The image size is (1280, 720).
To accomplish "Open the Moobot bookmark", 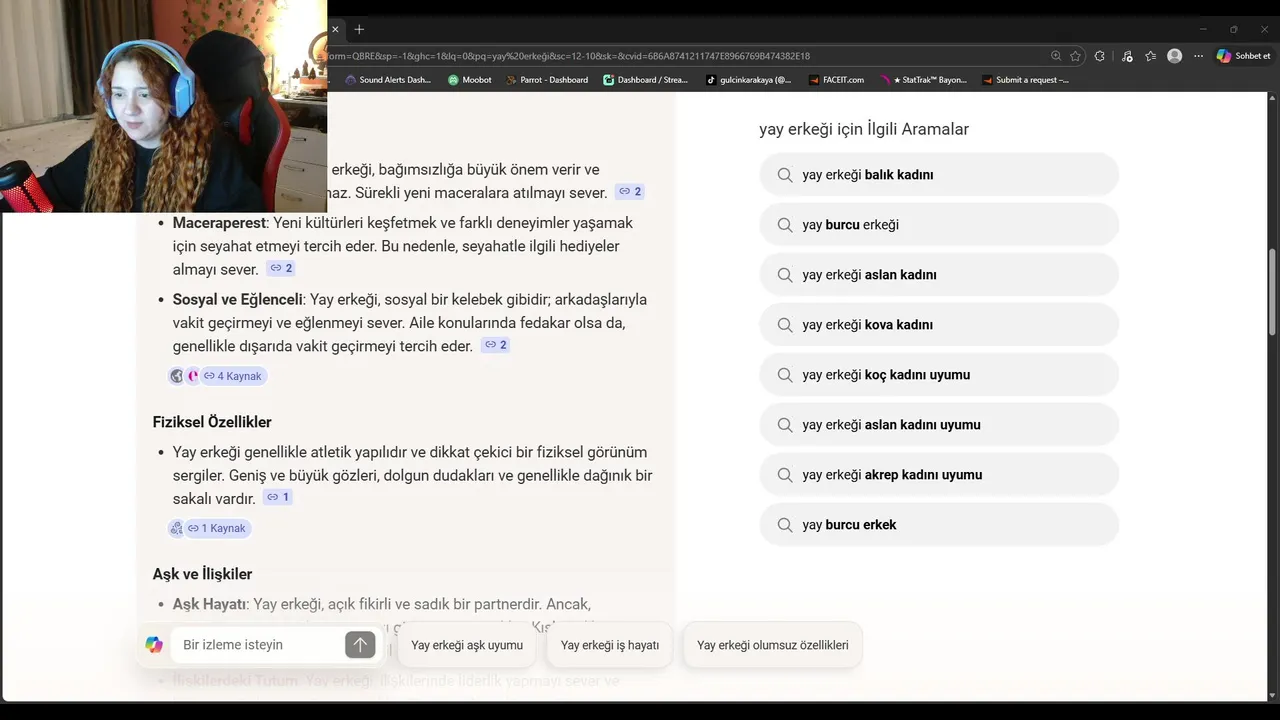I will (470, 80).
